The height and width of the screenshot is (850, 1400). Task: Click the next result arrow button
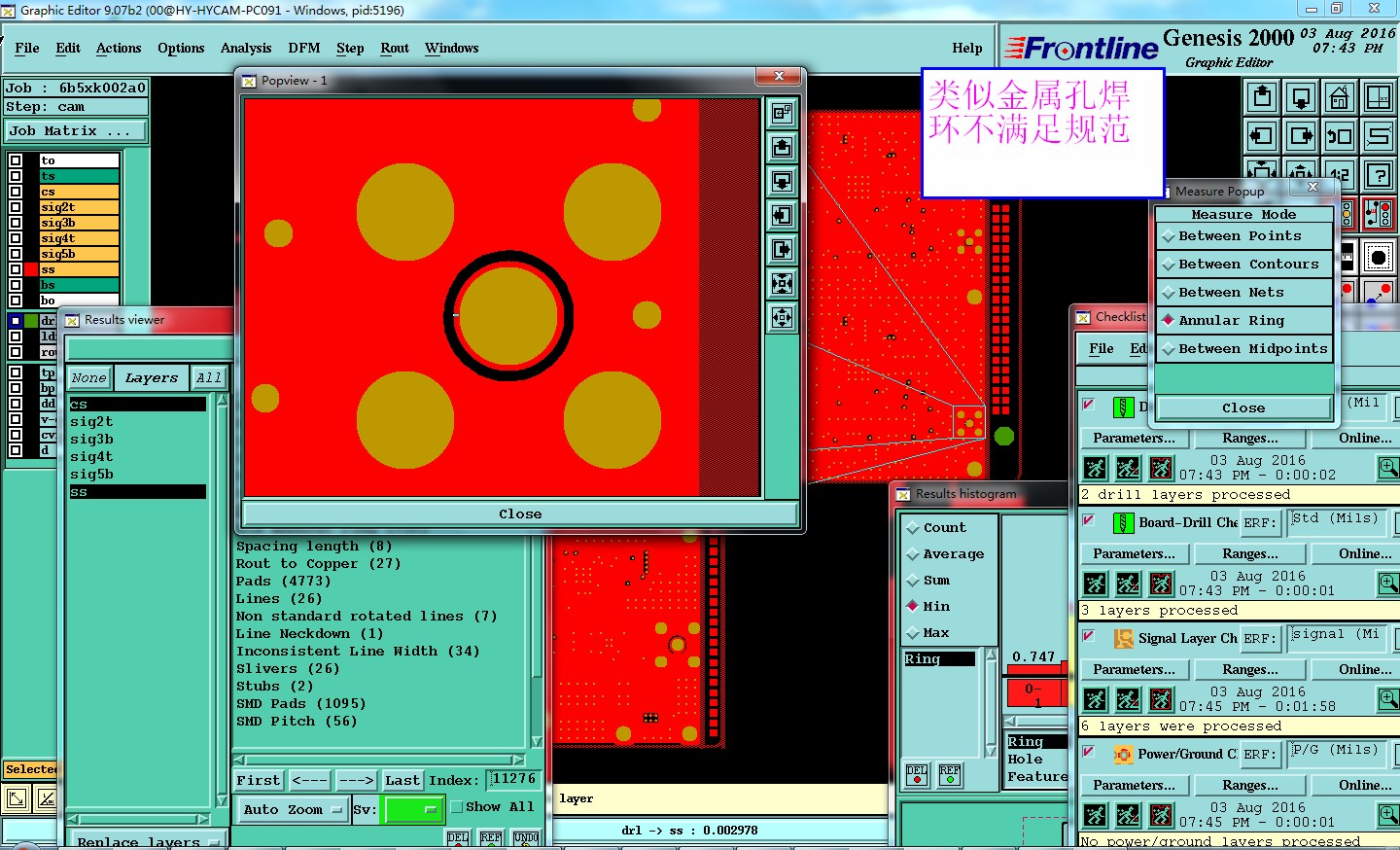(x=356, y=780)
